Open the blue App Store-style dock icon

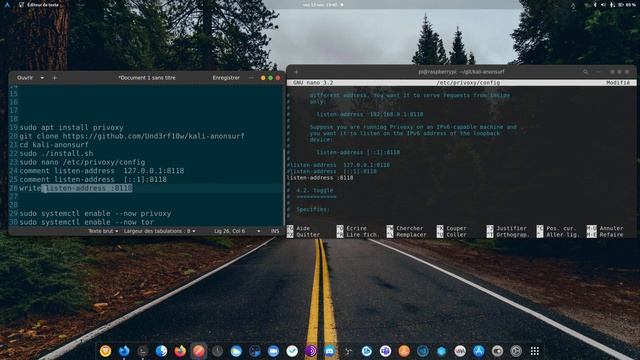[479, 351]
